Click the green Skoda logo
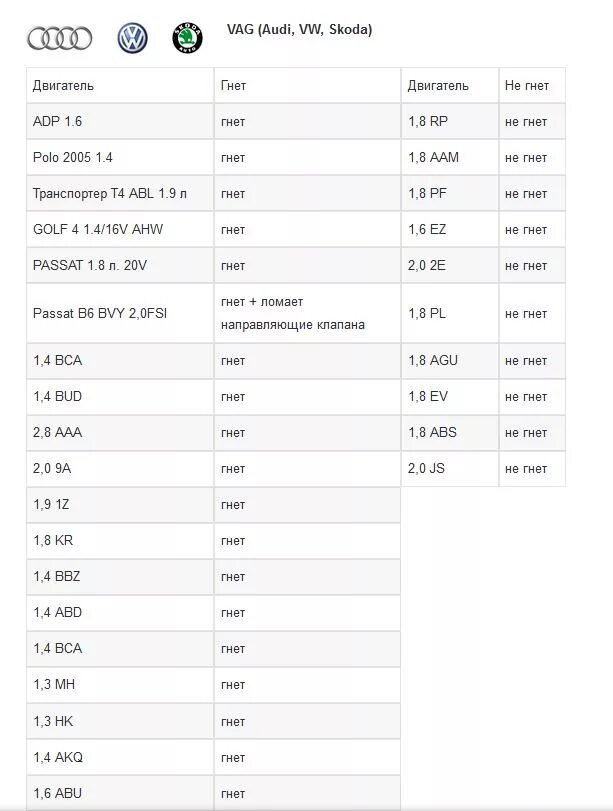 [186, 38]
